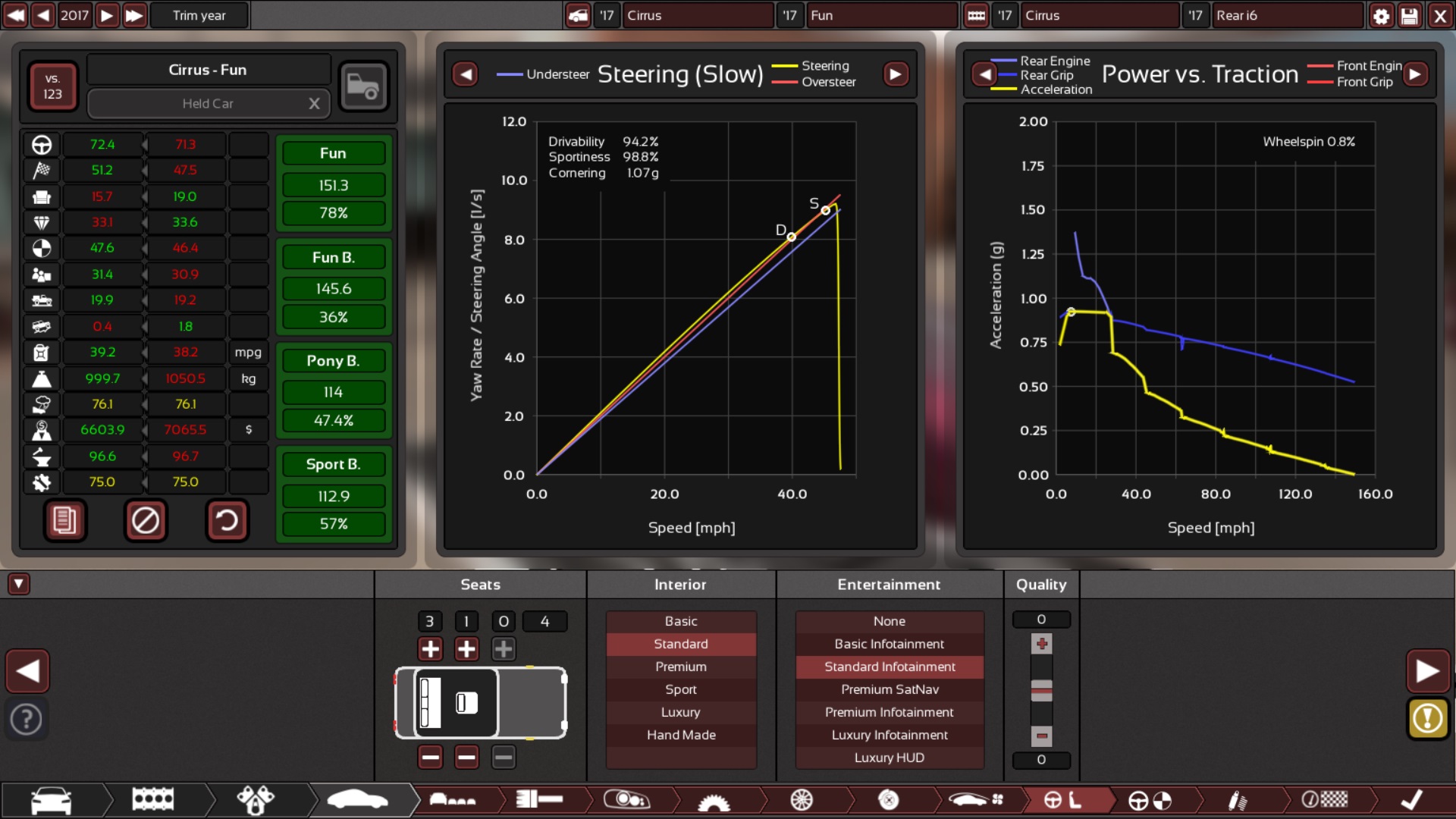Open the wheels tab in bottom bar
The height and width of the screenshot is (819, 1456).
pyautogui.click(x=802, y=800)
